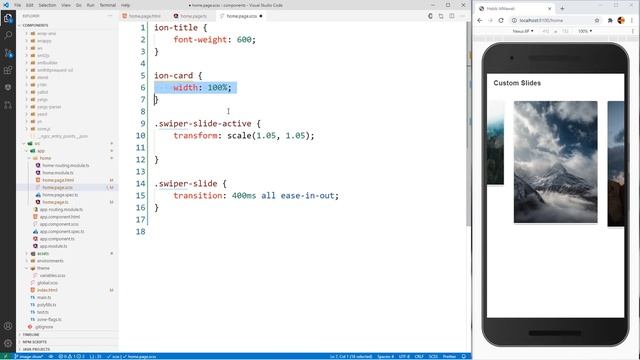Viewport: 640px width, 360px height.
Task: Open app-routing.module.ts in explorer
Action: 61,209
